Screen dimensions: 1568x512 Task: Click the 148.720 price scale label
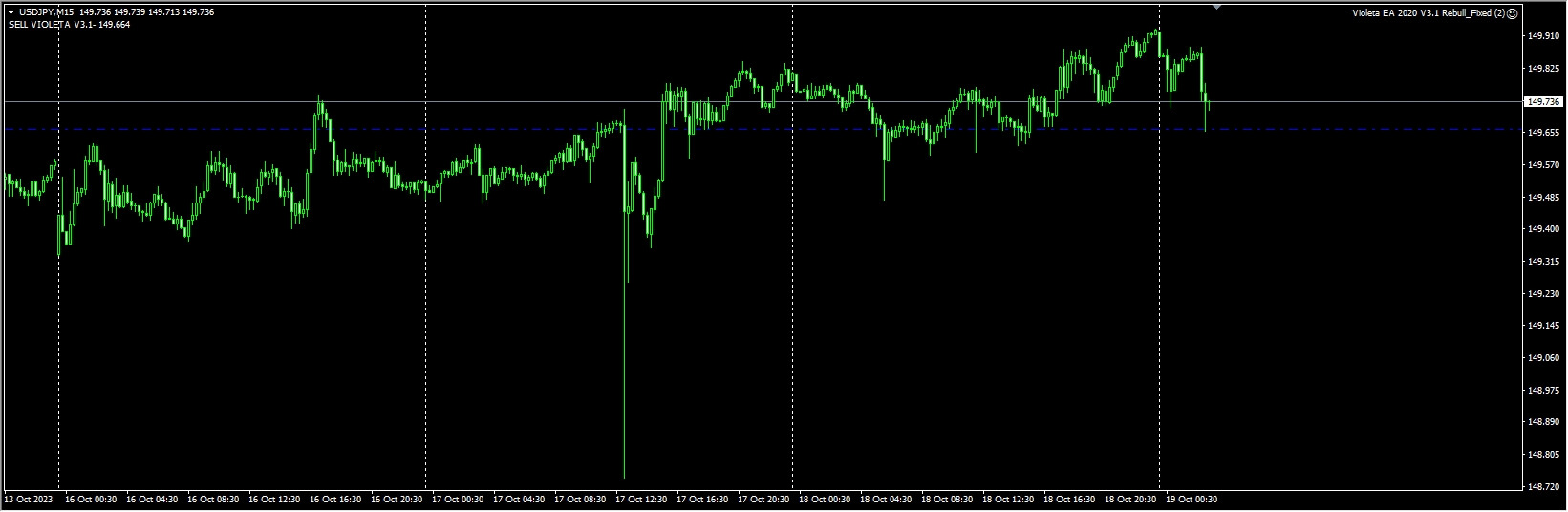pos(1544,487)
